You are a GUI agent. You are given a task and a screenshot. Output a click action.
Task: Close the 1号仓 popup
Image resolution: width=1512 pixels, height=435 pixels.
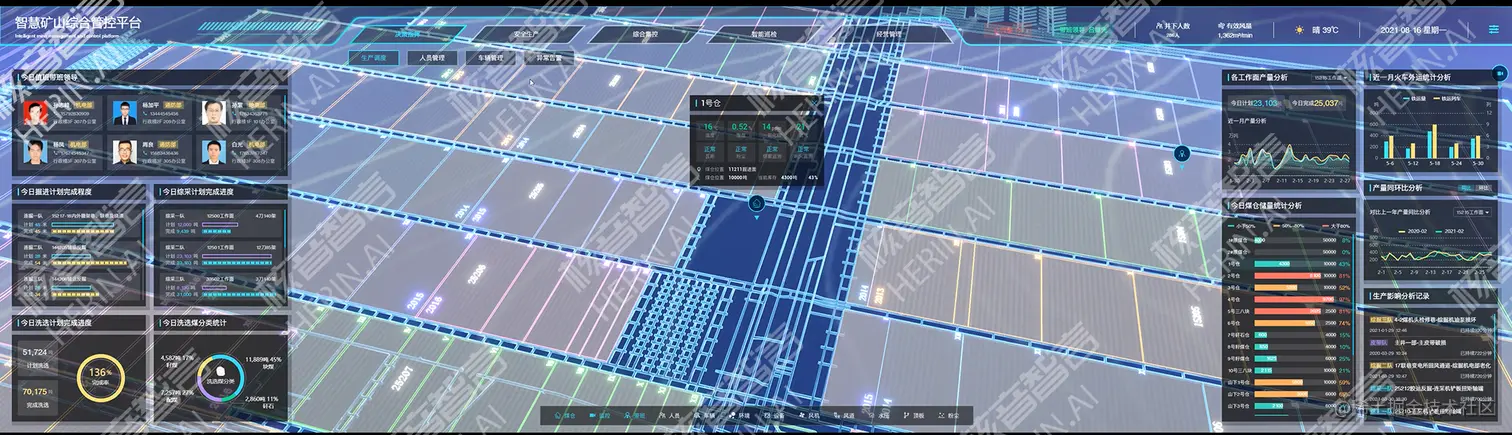pyautogui.click(x=812, y=102)
